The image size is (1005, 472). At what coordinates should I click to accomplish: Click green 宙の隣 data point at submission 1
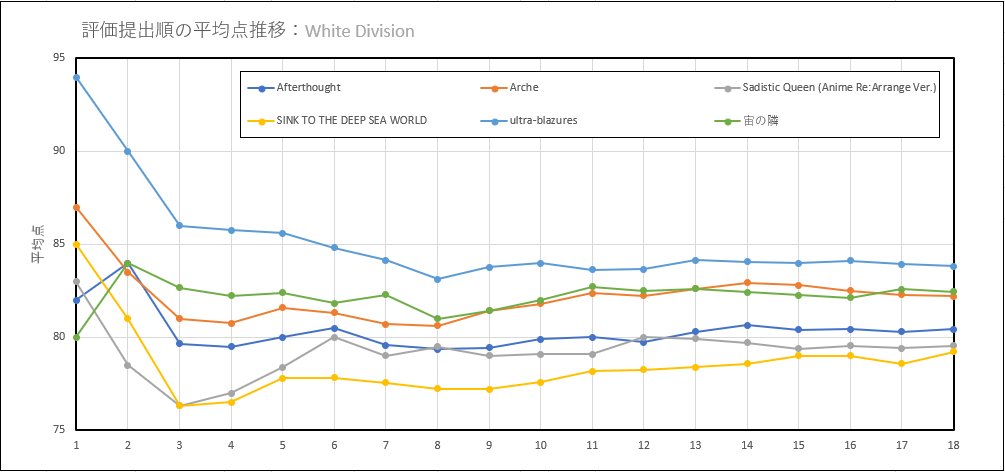click(76, 337)
